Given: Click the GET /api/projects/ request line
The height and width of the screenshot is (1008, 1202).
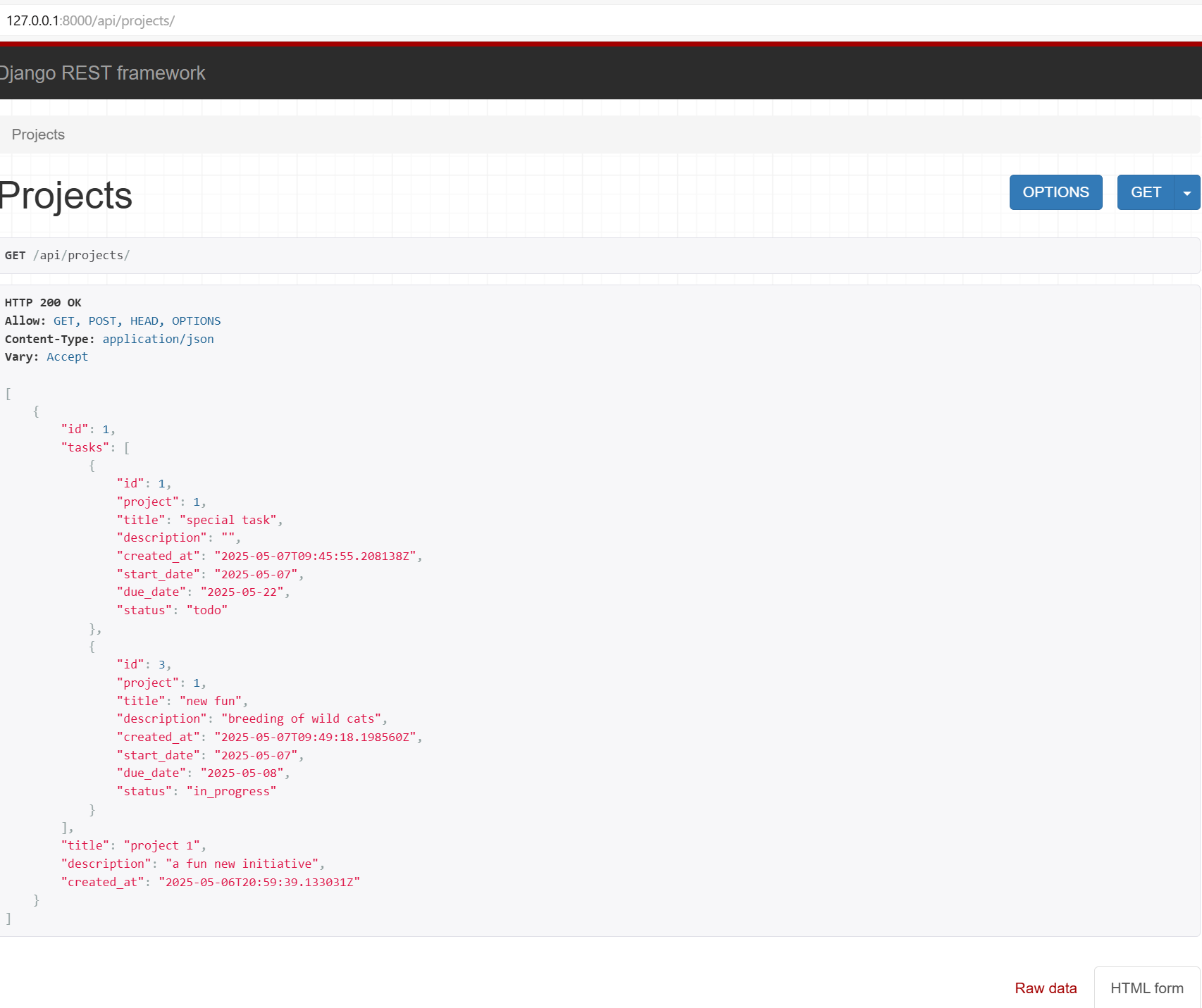Looking at the screenshot, I should [67, 256].
